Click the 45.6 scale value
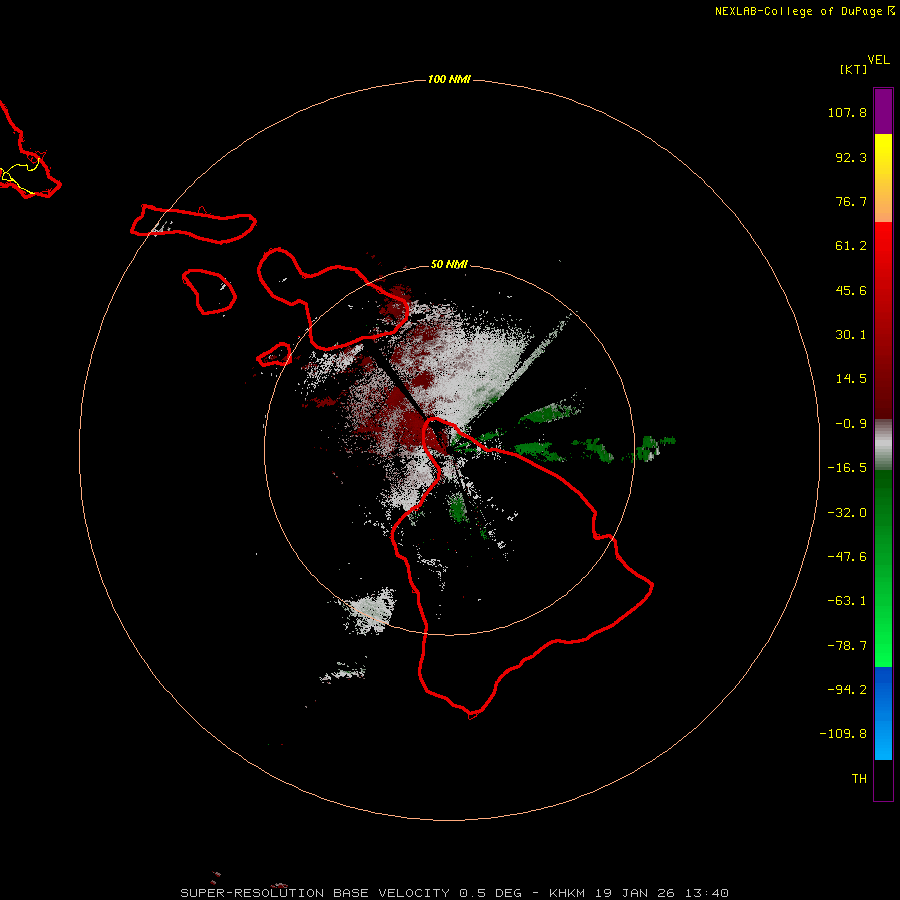900x900 pixels. tap(851, 290)
